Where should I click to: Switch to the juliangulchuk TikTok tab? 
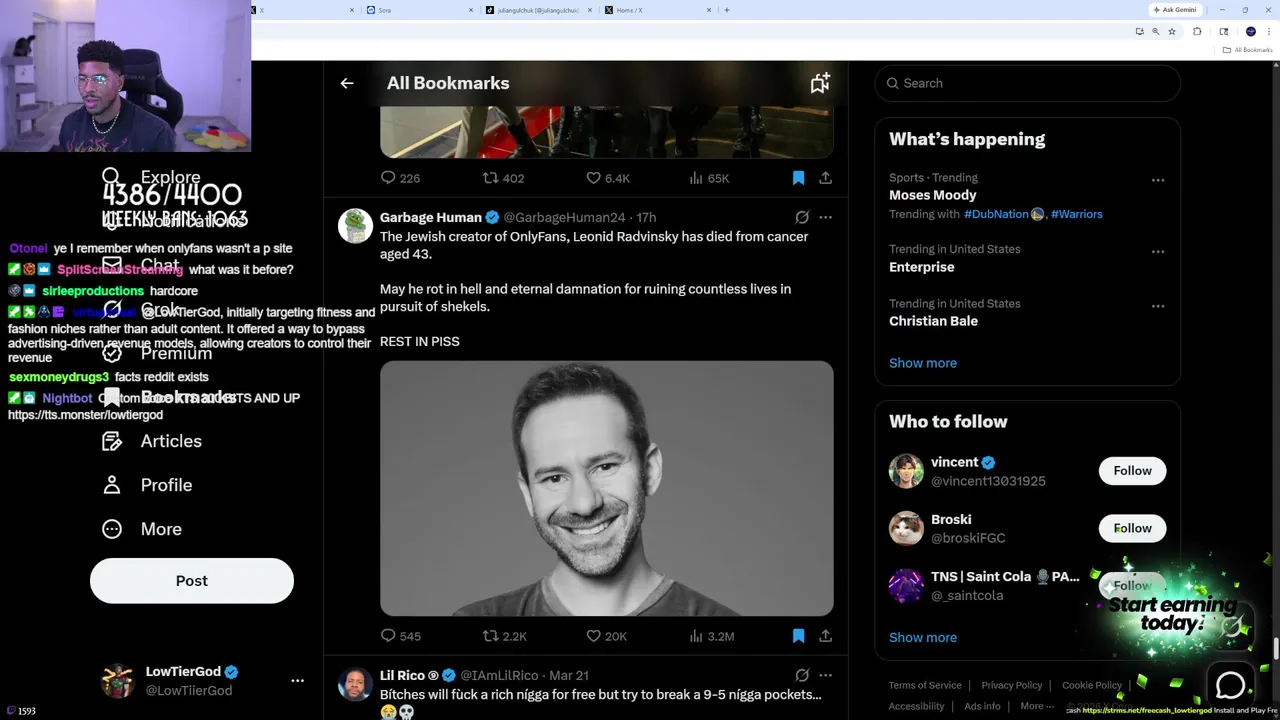(538, 10)
